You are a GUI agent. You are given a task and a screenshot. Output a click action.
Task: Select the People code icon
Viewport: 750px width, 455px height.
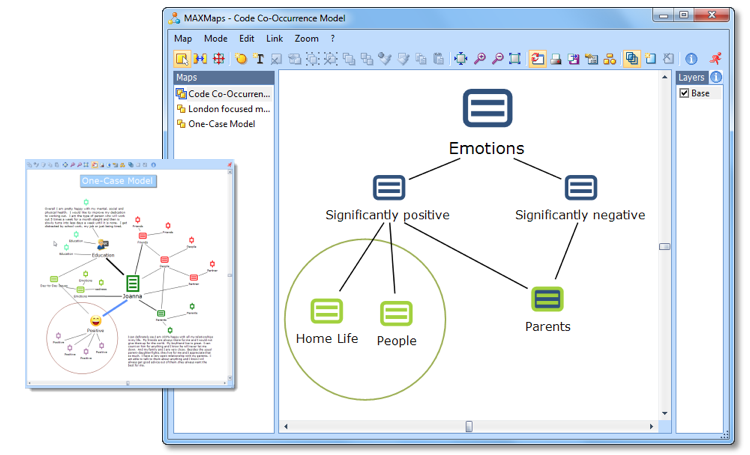[x=396, y=313]
